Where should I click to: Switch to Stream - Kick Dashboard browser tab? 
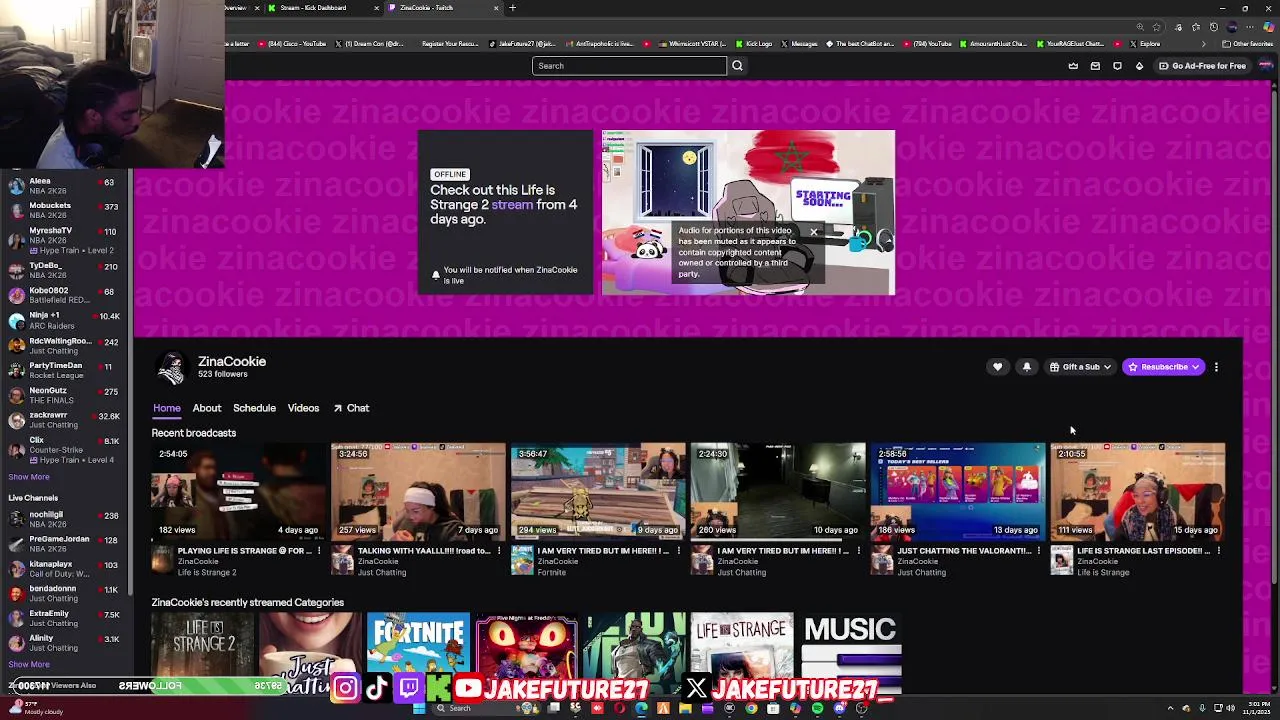pos(320,8)
